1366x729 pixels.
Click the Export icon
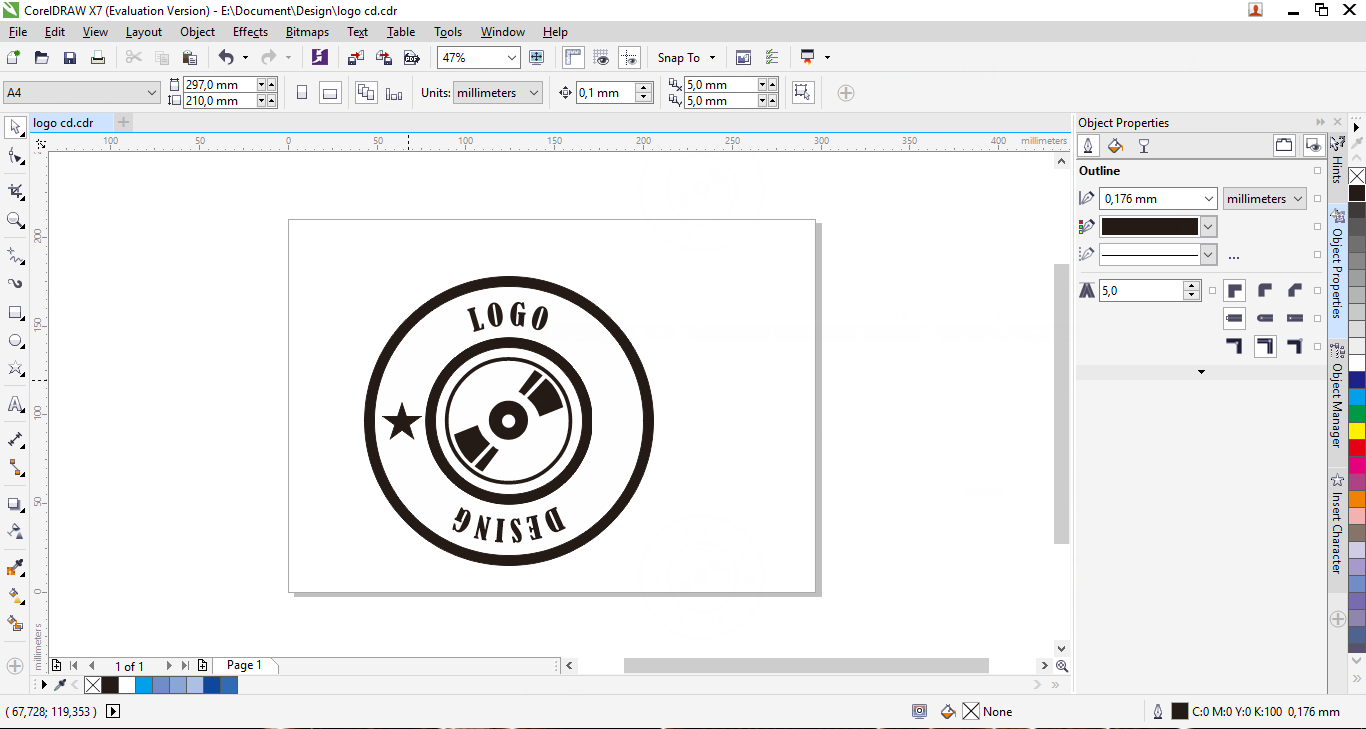click(x=384, y=58)
